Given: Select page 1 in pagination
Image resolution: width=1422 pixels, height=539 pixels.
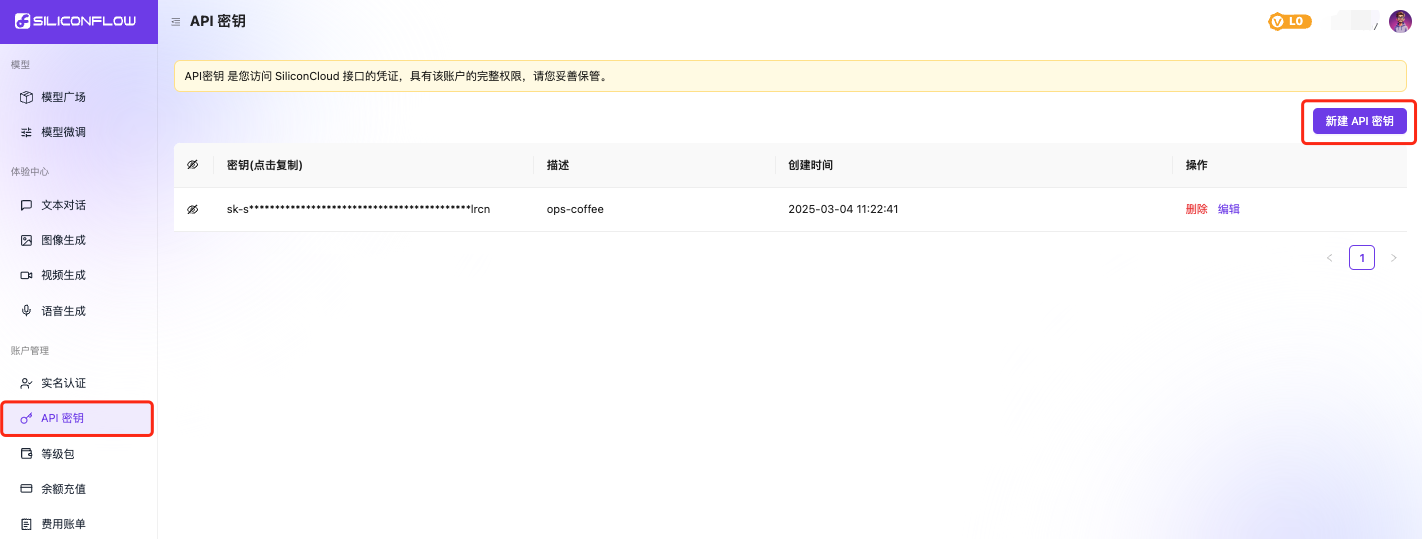Looking at the screenshot, I should pyautogui.click(x=1361, y=258).
